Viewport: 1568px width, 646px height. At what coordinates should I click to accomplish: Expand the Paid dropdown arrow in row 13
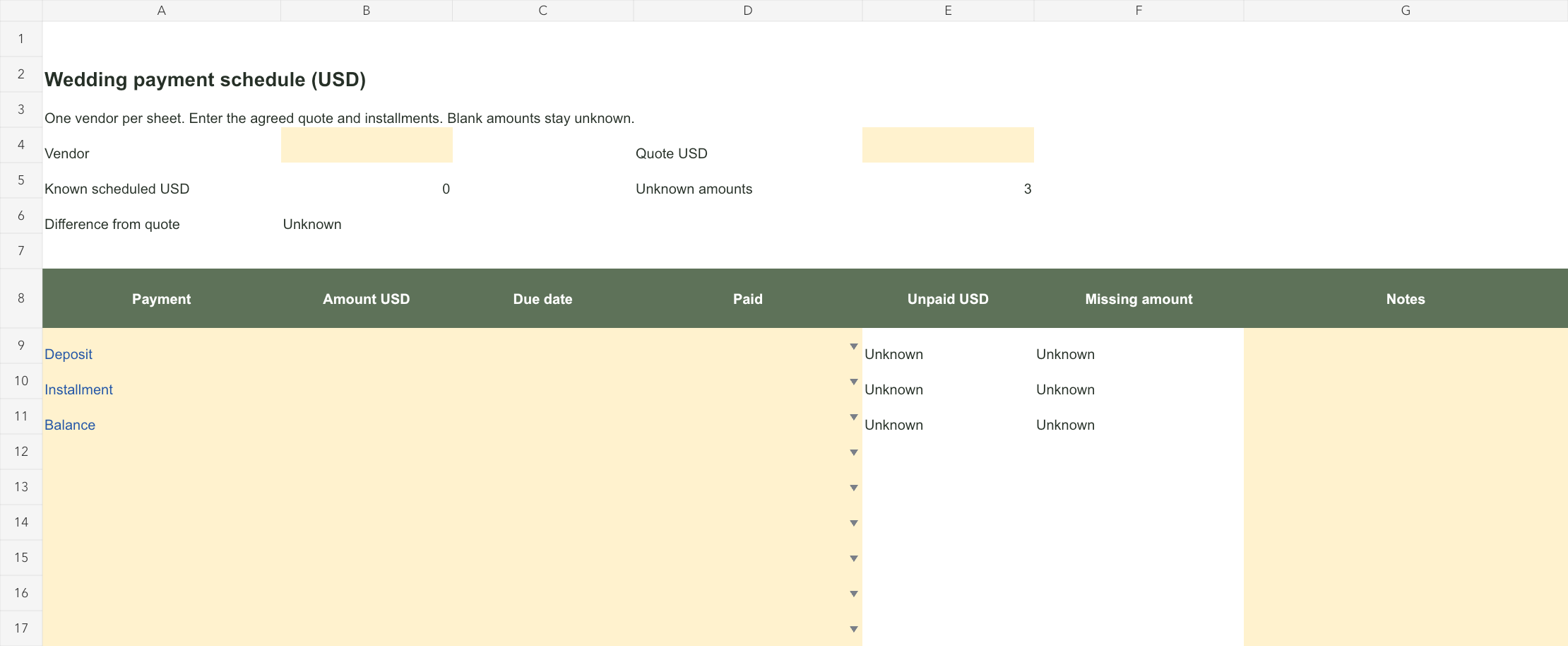click(853, 488)
